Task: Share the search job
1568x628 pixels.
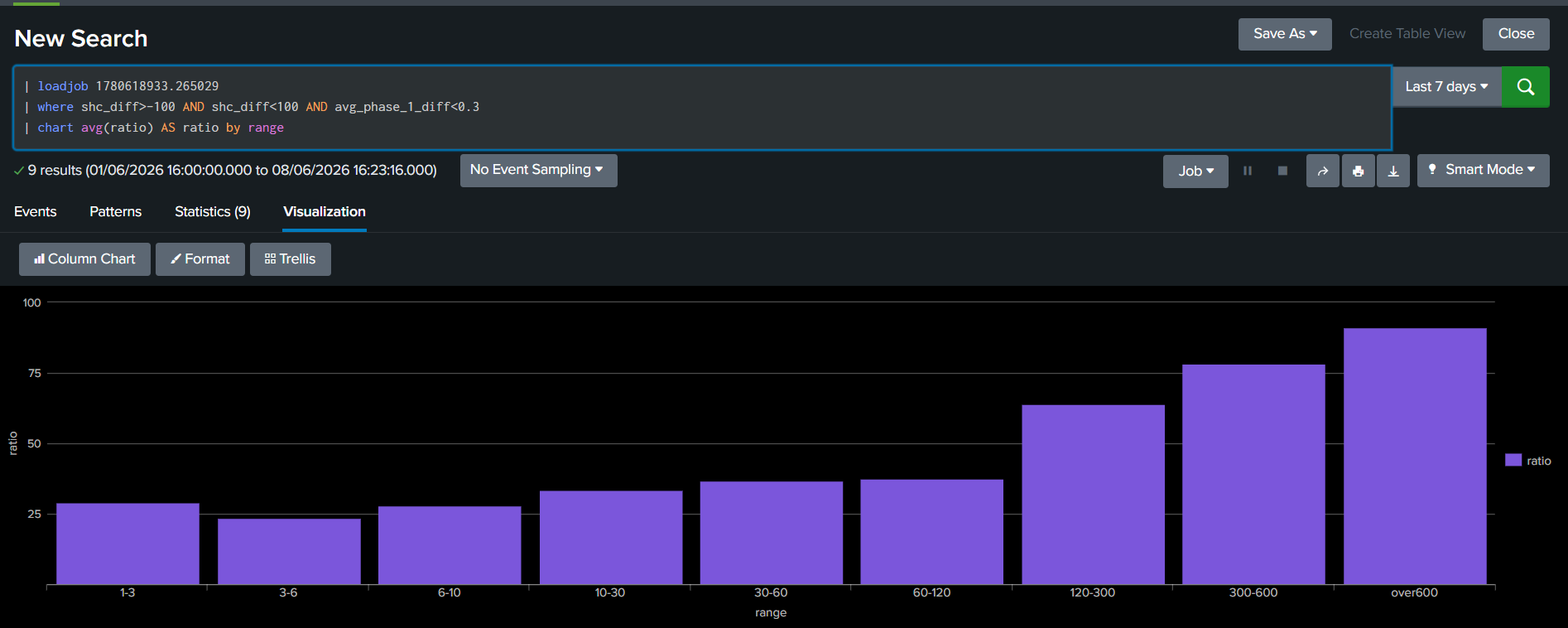Action: point(1323,171)
